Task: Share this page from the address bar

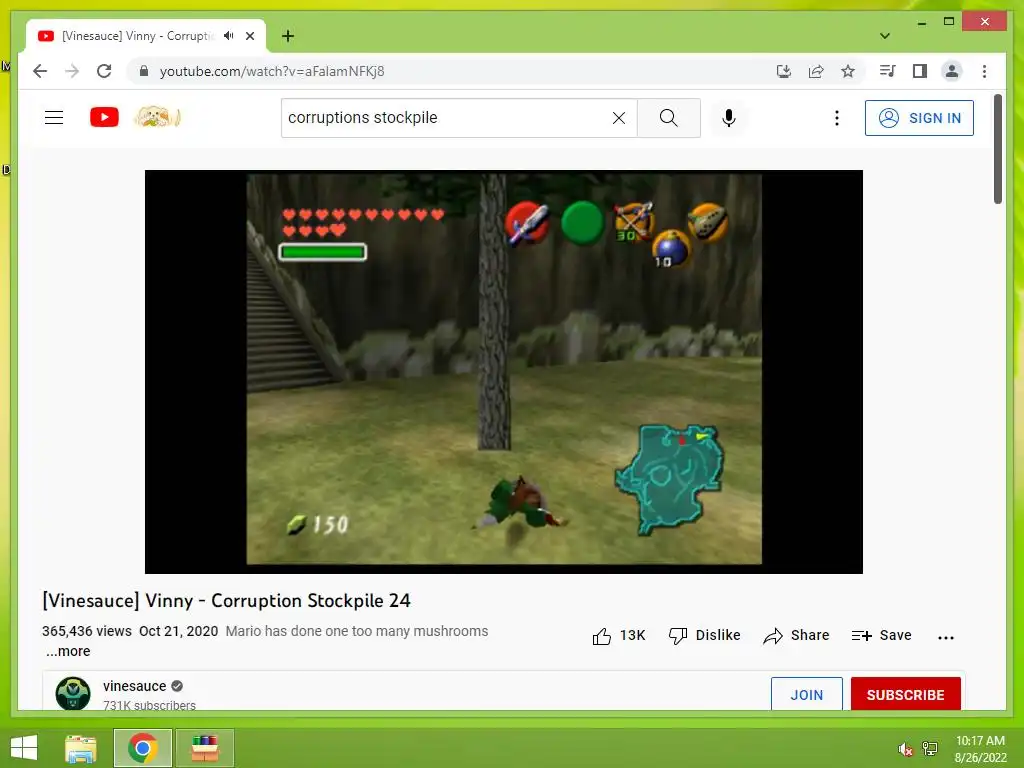Action: pyautogui.click(x=816, y=71)
